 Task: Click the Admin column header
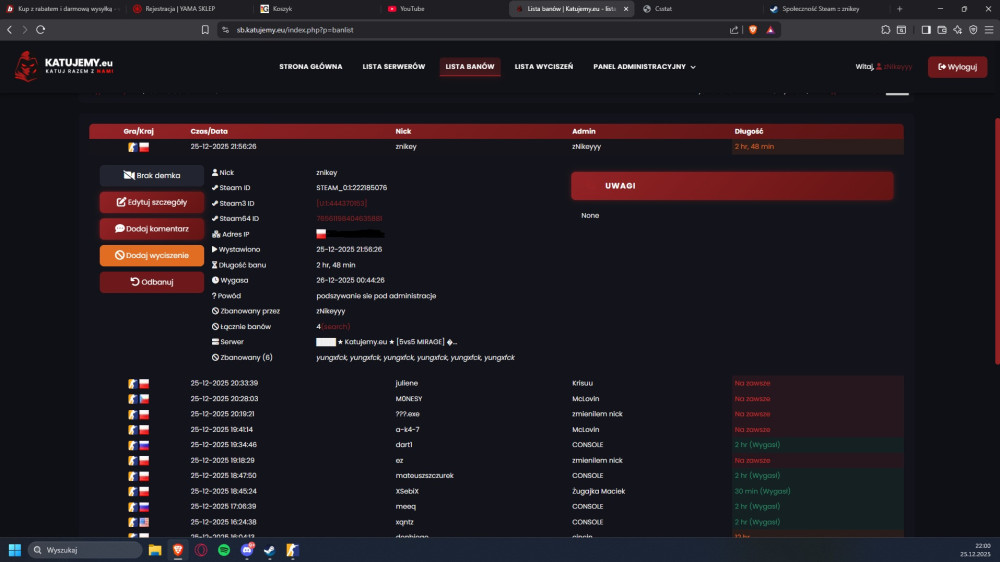pos(584,131)
